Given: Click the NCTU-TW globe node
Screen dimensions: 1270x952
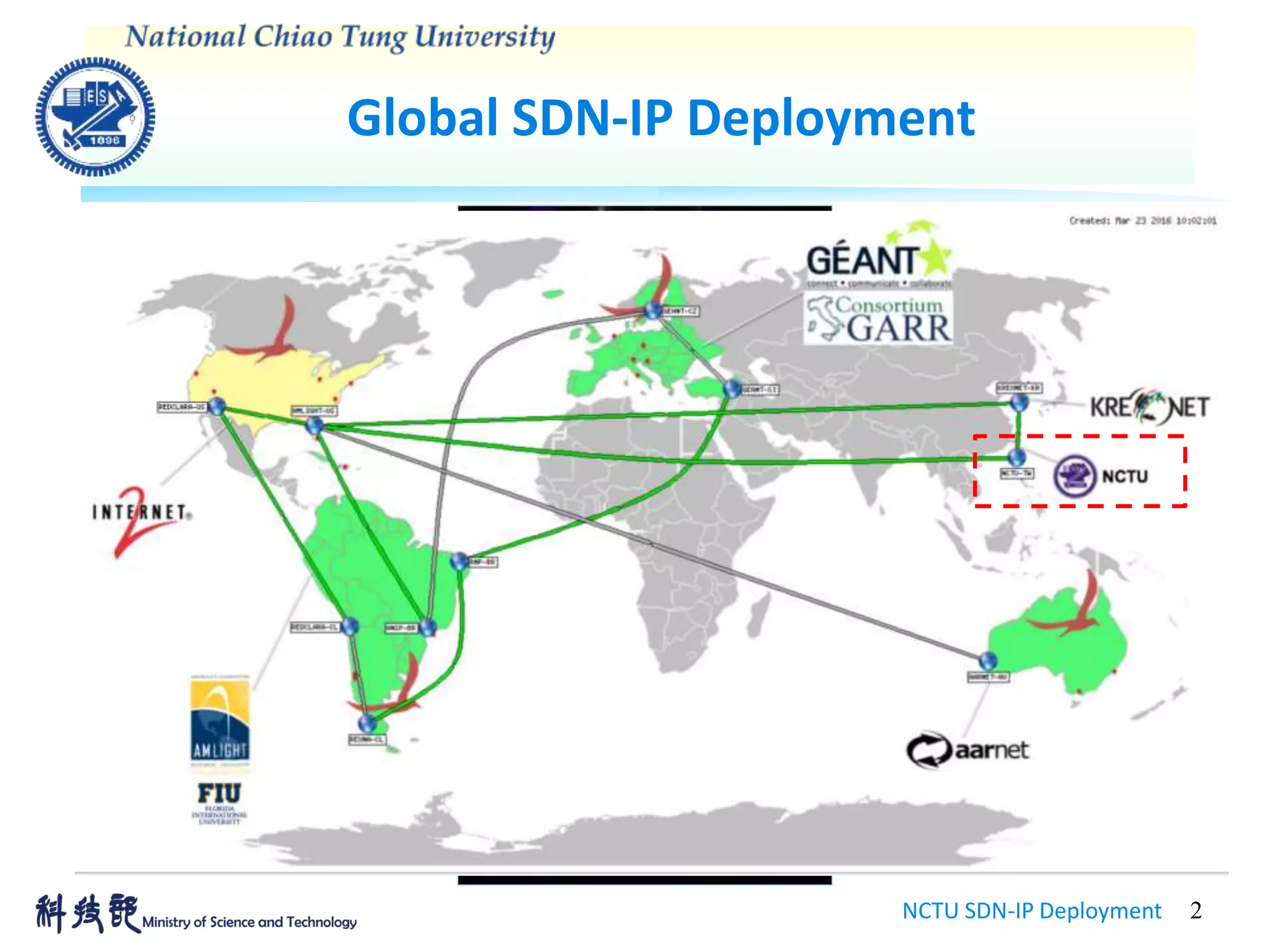Looking at the screenshot, I should point(1016,457).
